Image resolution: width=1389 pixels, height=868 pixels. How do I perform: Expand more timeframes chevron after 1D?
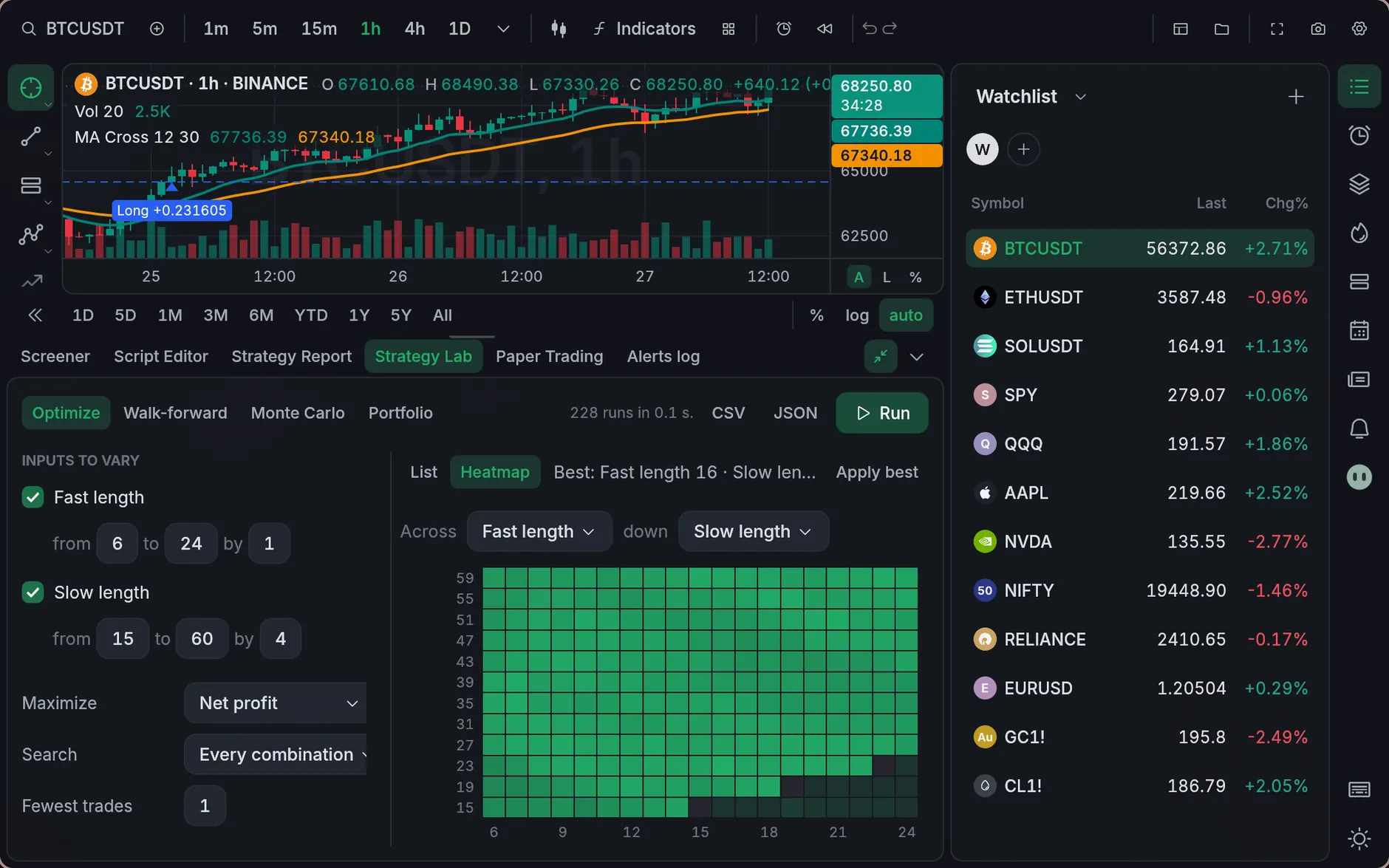coord(503,29)
